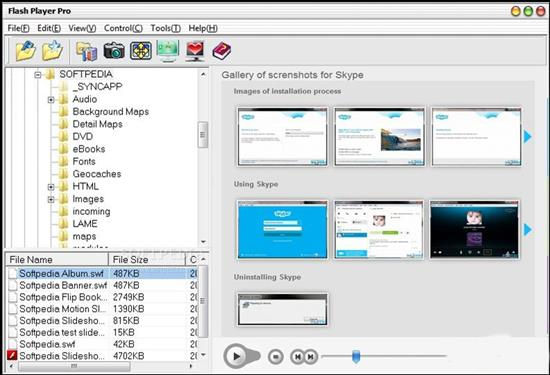Click folder tree scroll down arrow

click(x=203, y=242)
